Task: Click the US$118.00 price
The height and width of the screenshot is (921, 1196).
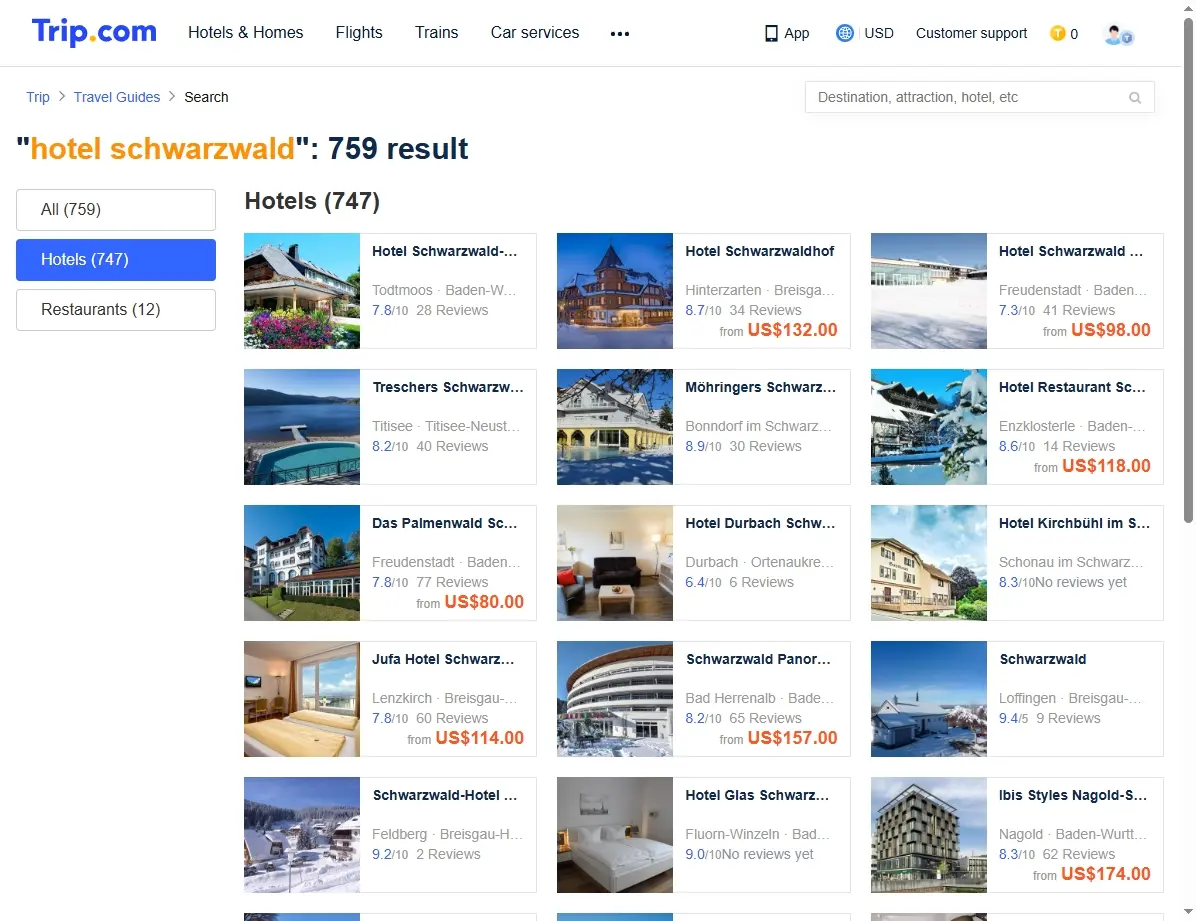Action: click(1106, 465)
